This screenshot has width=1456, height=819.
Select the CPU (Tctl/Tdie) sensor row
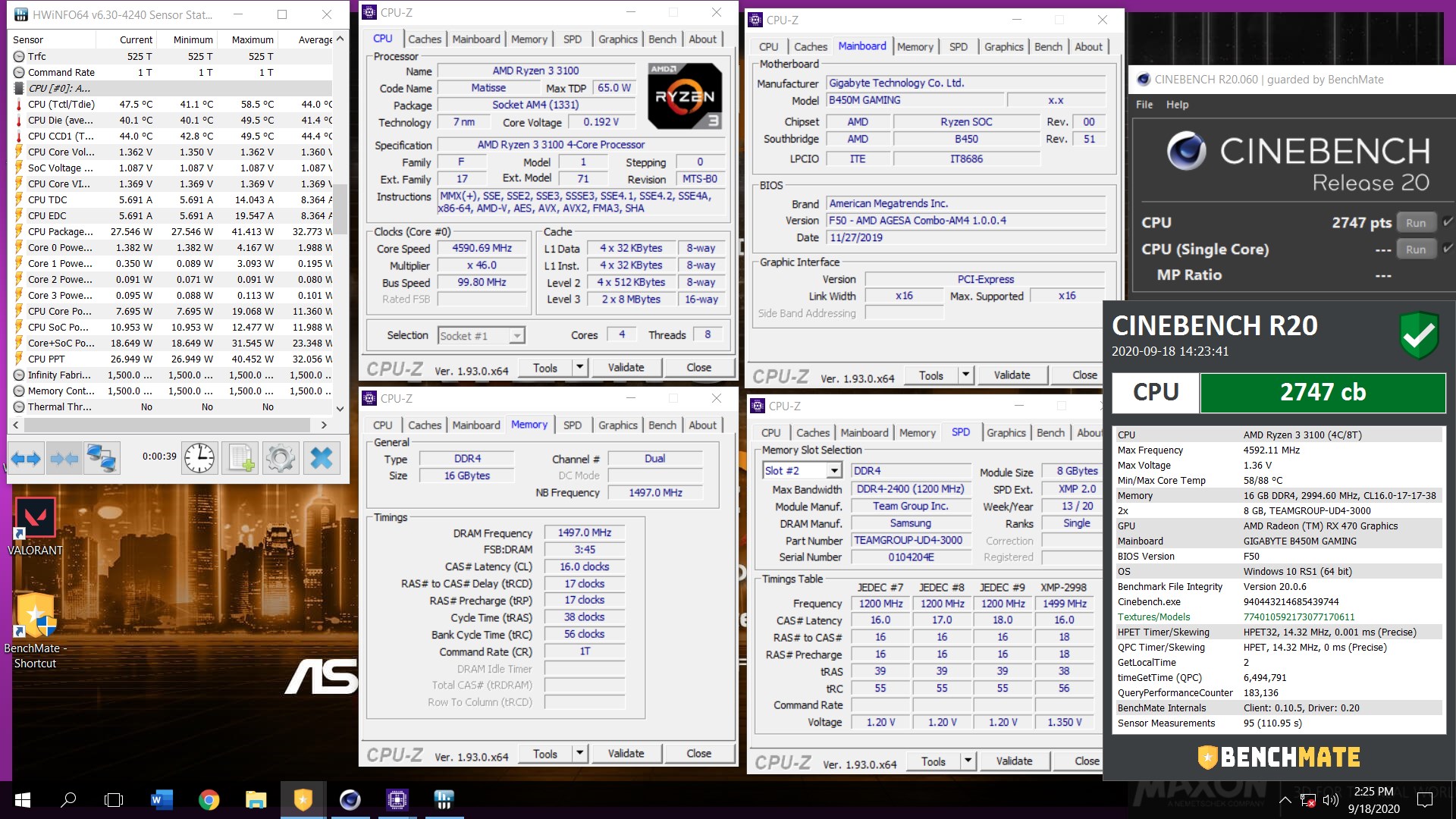[172, 104]
